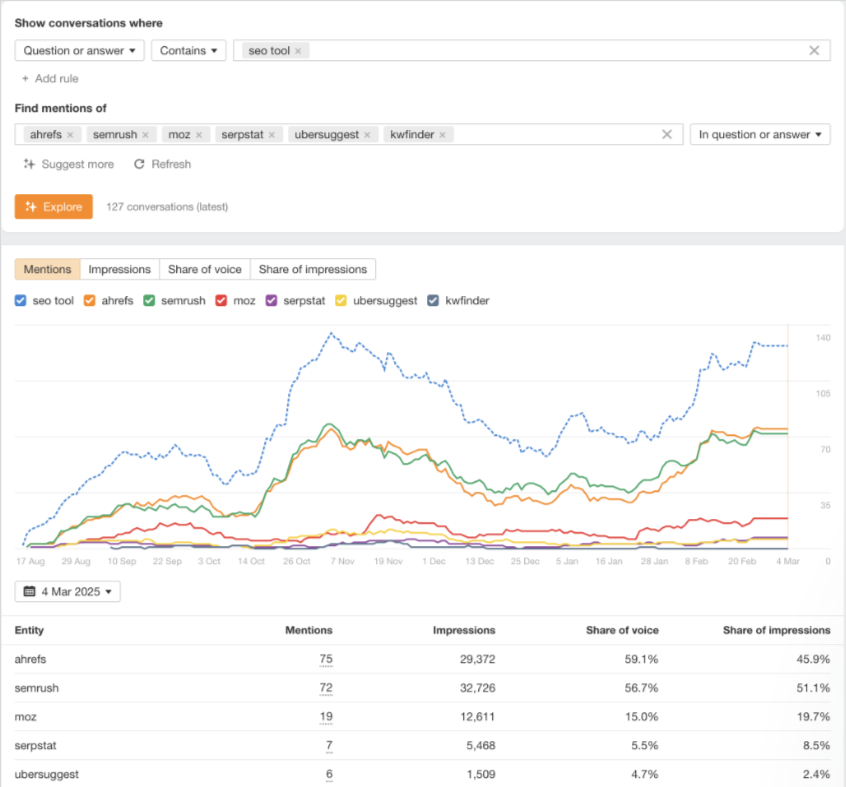
Task: Click the Suggest more sparkle icon
Action: click(x=29, y=165)
